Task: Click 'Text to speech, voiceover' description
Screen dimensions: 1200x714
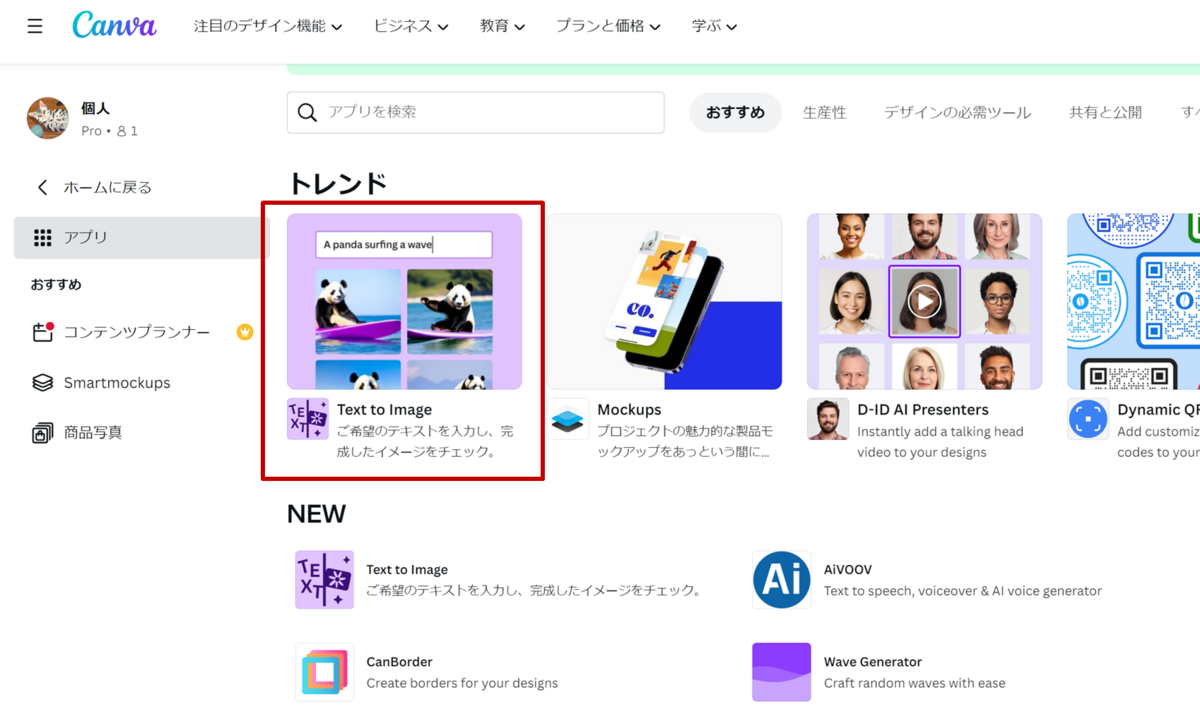Action: coord(963,591)
